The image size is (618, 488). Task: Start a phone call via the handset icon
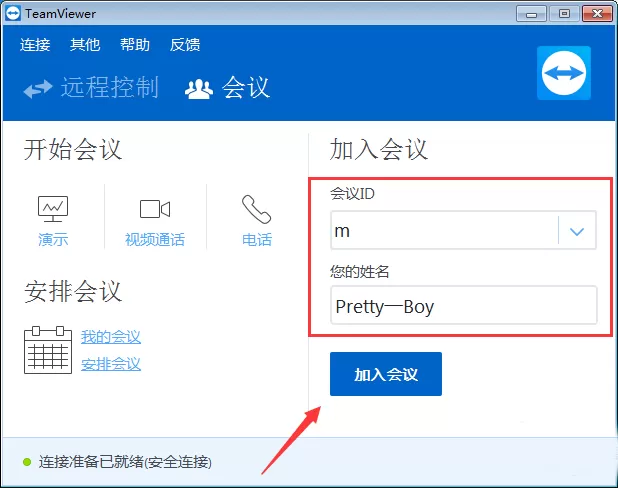click(256, 209)
